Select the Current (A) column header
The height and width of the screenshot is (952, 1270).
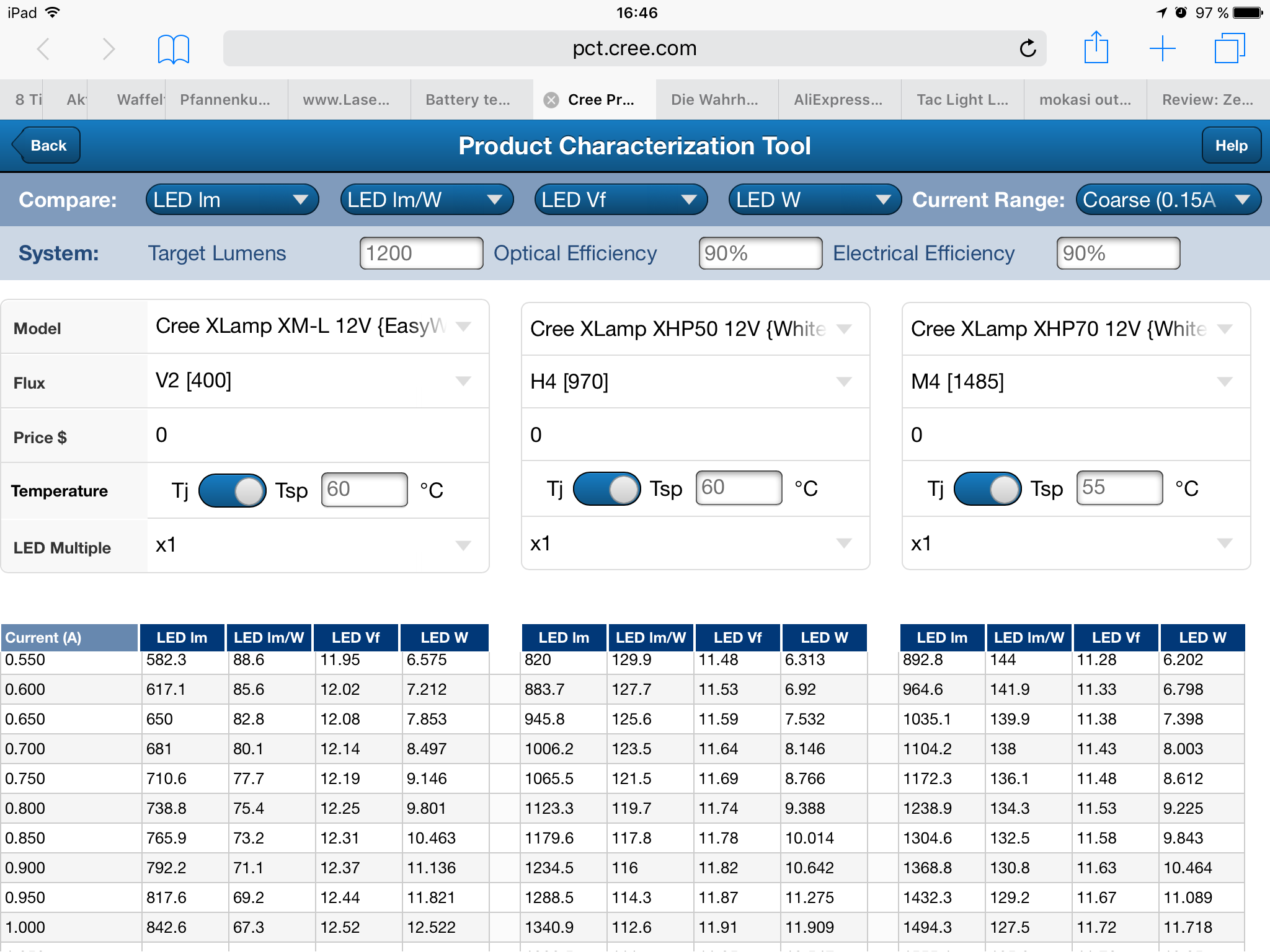tap(69, 638)
